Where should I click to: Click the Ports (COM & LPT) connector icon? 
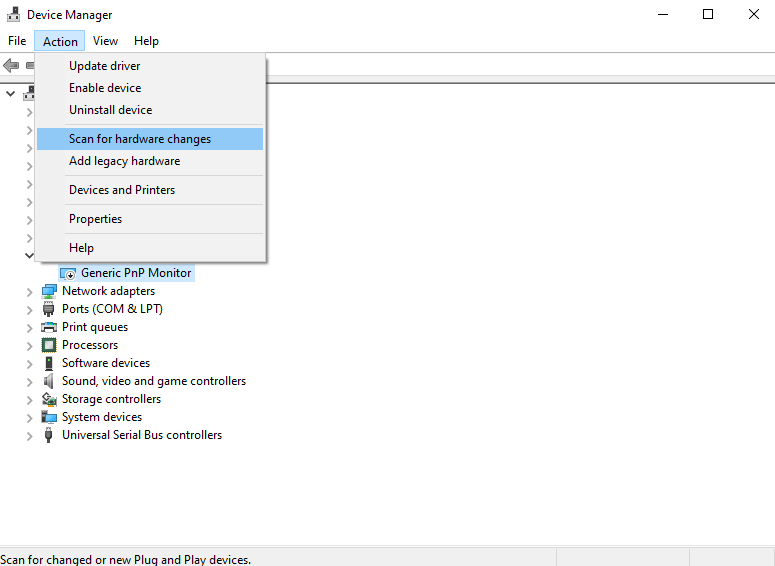pos(48,309)
